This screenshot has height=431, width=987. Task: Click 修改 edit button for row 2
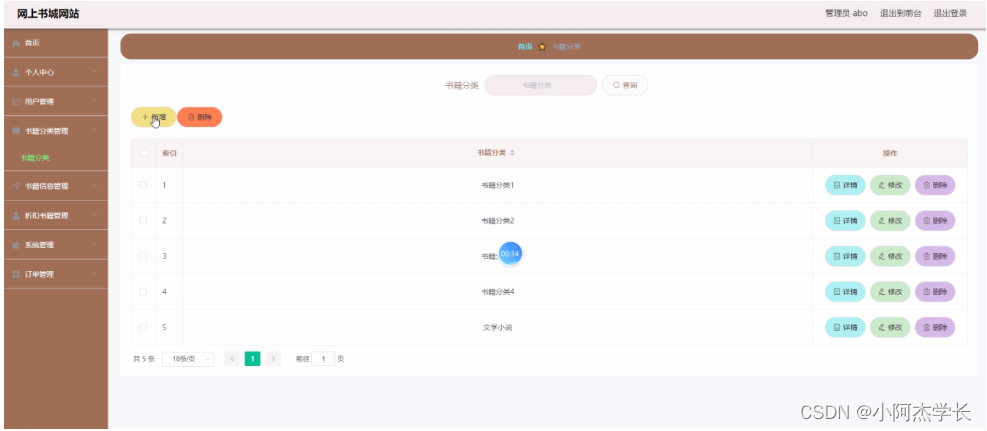890,221
